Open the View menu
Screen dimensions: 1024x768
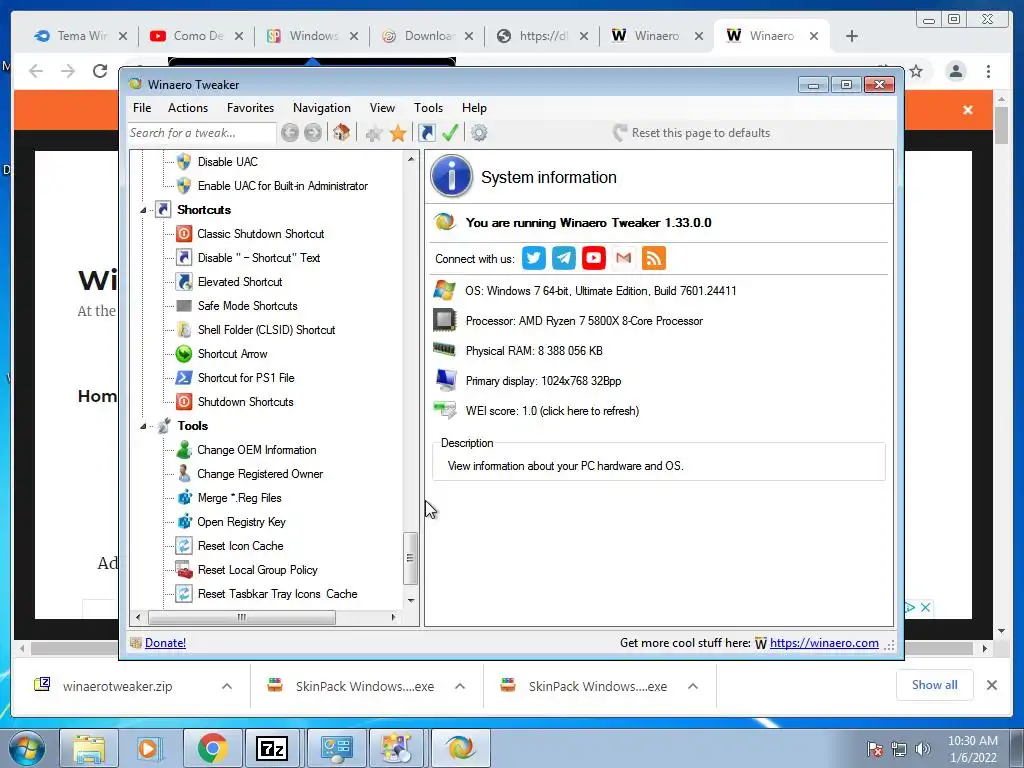[382, 108]
